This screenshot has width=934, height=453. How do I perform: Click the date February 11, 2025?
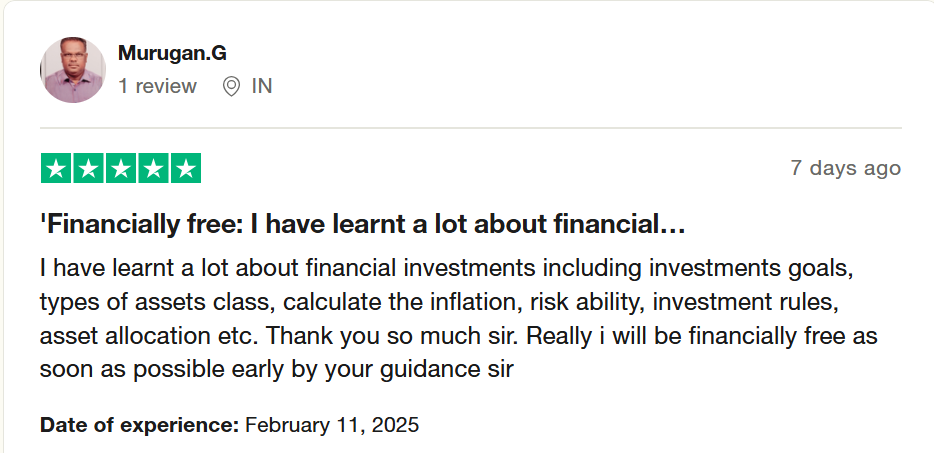tap(332, 424)
